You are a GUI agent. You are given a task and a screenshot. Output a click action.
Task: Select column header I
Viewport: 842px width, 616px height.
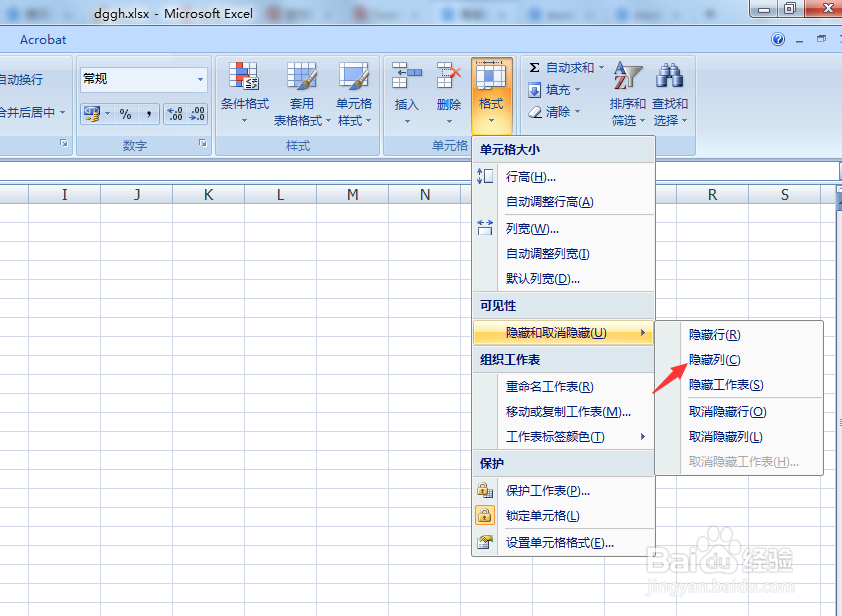(x=64, y=194)
